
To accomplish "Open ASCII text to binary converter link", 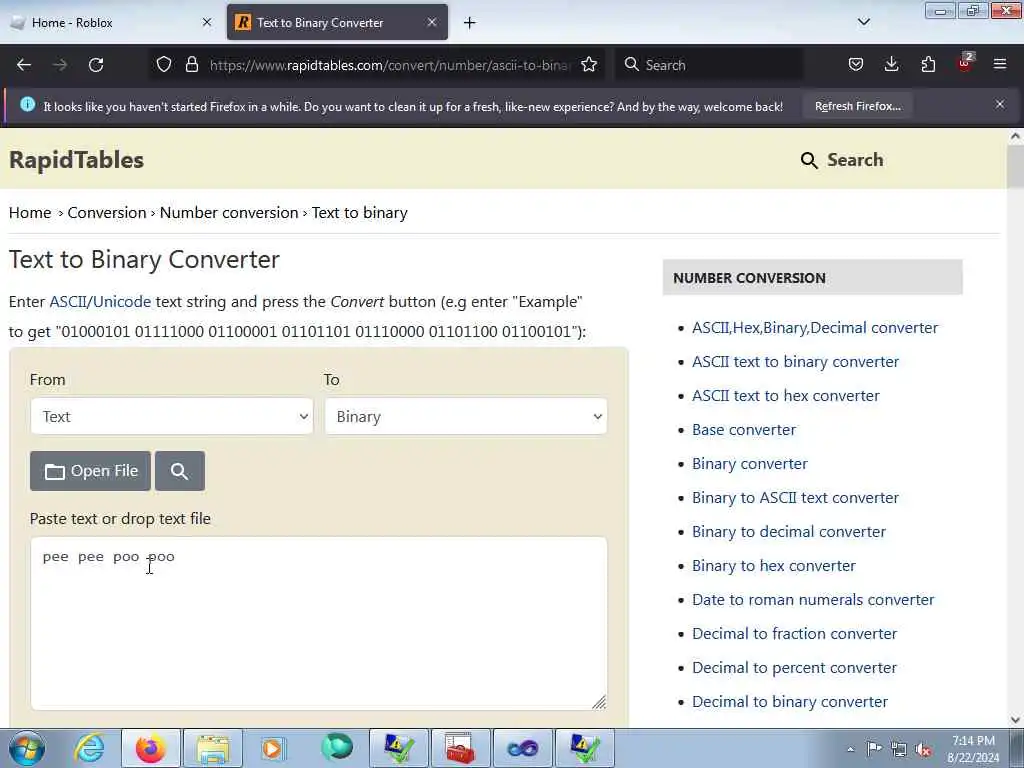I will (x=795, y=362).
